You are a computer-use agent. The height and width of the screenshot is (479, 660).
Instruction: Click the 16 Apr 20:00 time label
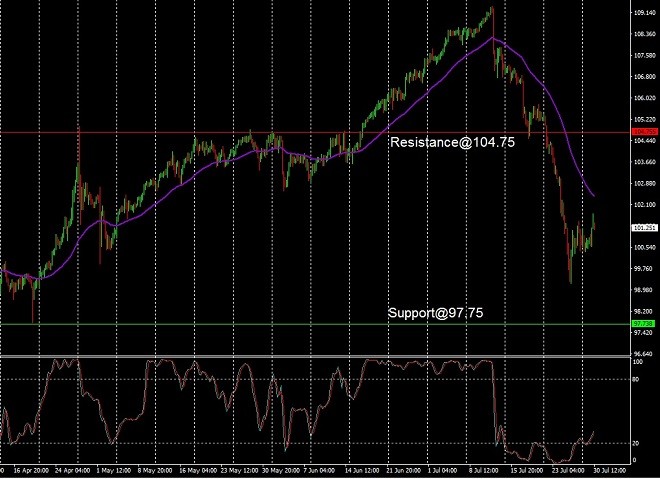(31, 470)
